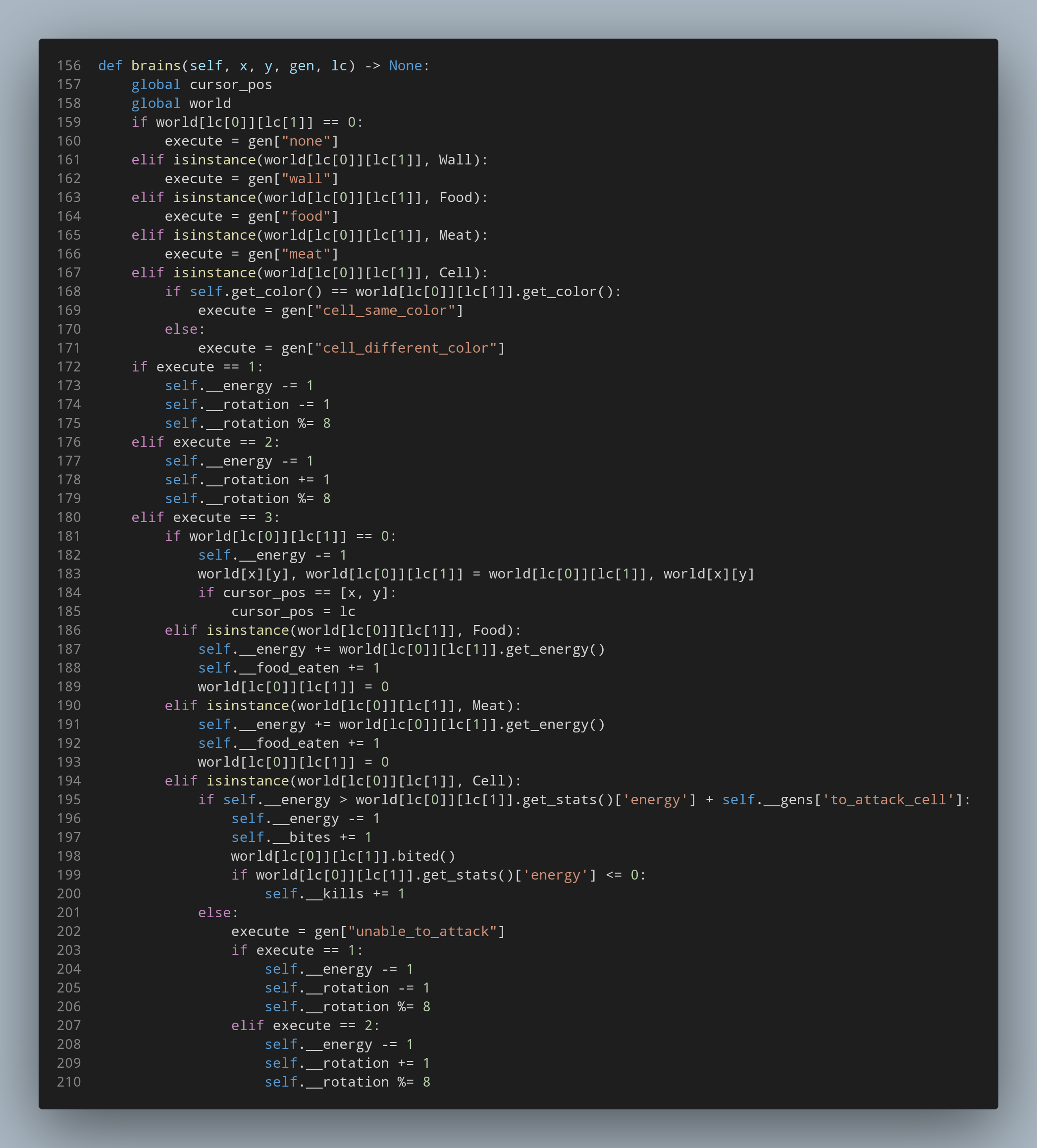Click 'get_energy()' on line 187
Screen dimensions: 1037x1148
coord(555,649)
